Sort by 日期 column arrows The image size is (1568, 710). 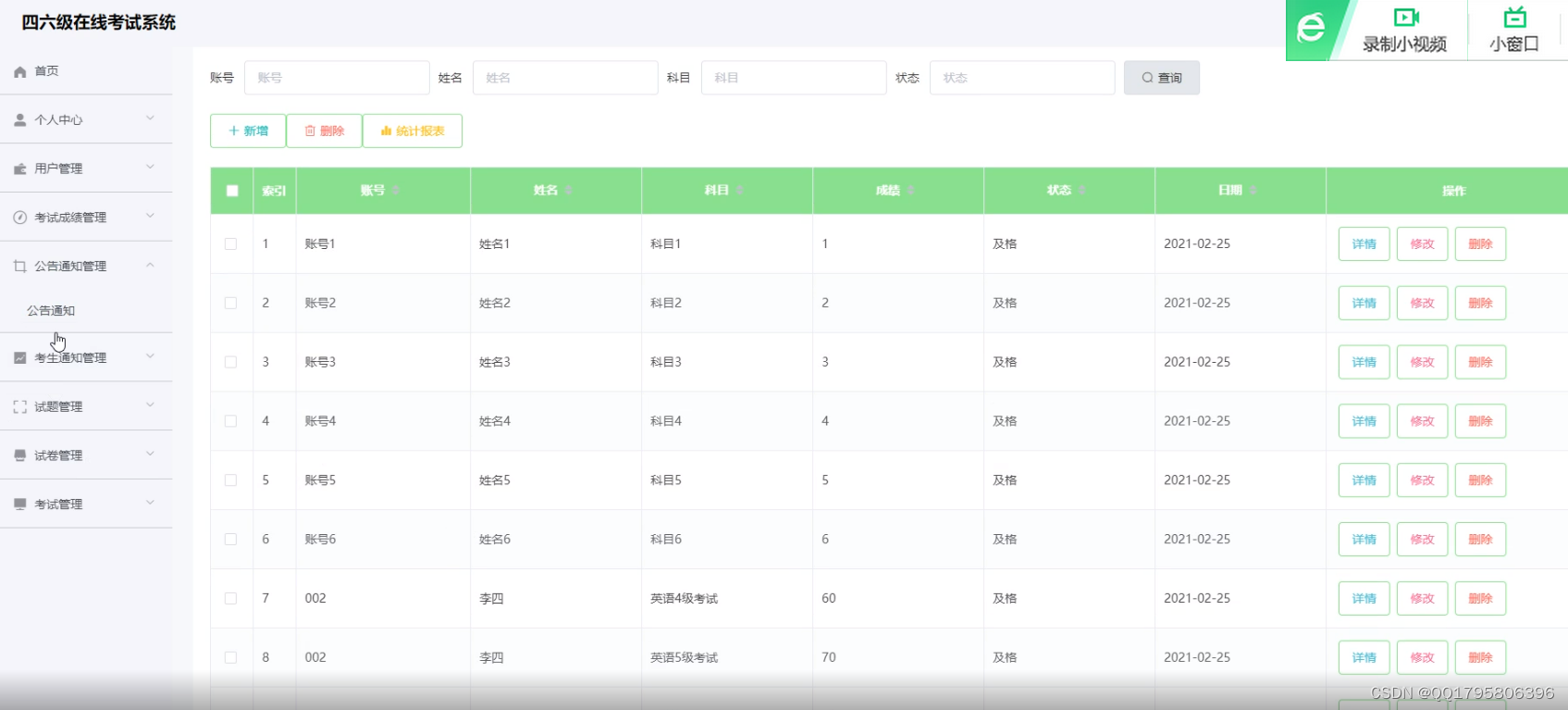1253,191
